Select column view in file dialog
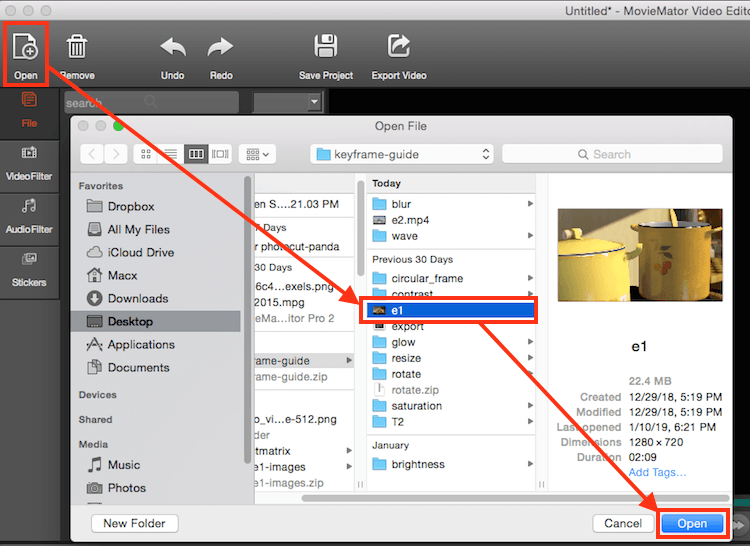Viewport: 750px width, 546px height. click(x=196, y=154)
